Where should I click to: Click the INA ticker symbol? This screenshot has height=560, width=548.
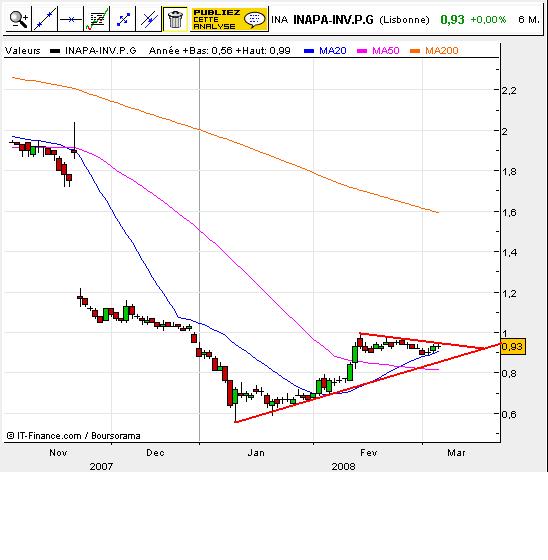[279, 20]
